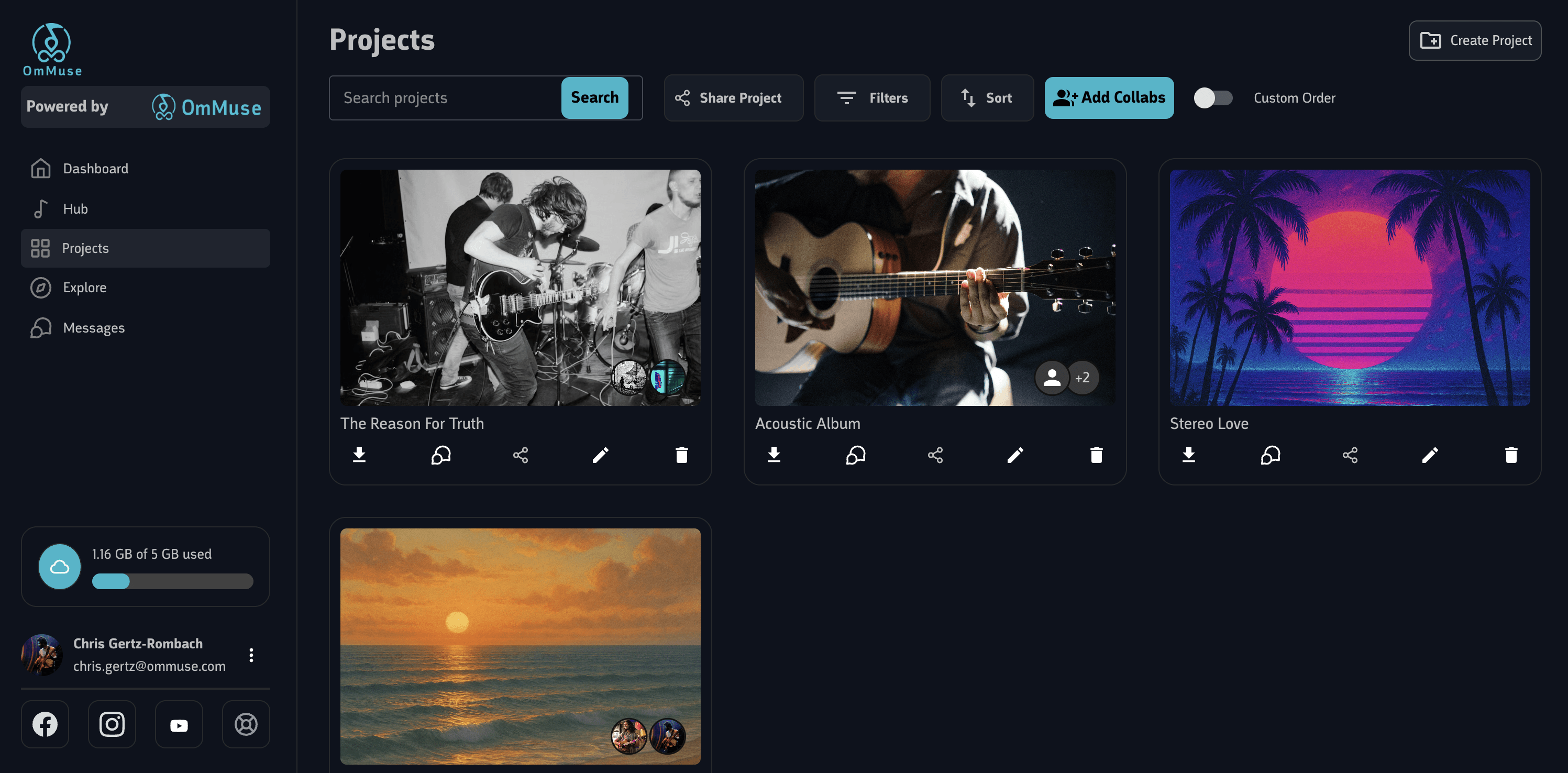This screenshot has width=1568, height=773.
Task: Click the Add Collabs button
Action: (1108, 98)
